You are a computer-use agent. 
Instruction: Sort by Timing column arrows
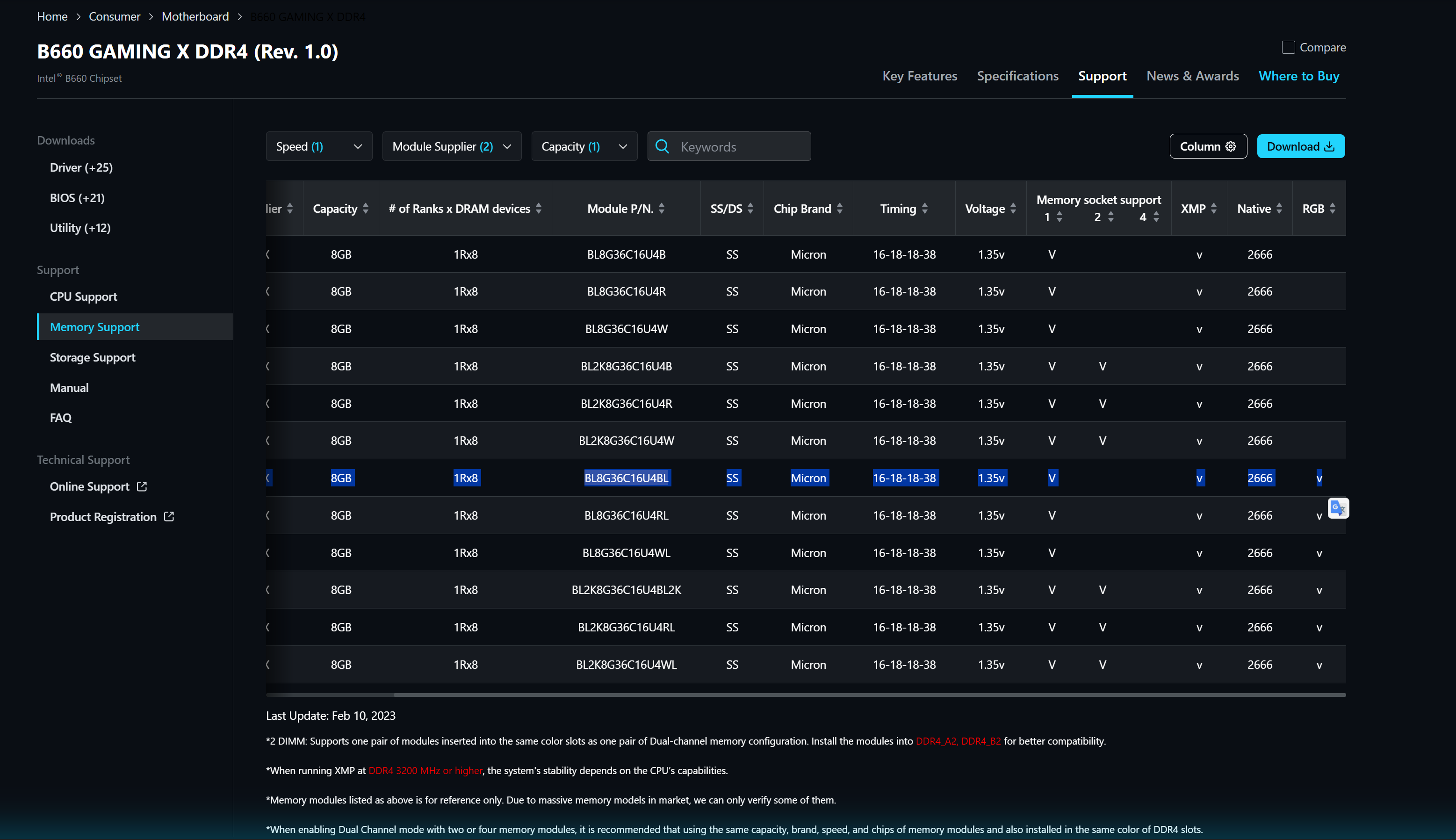(x=925, y=209)
